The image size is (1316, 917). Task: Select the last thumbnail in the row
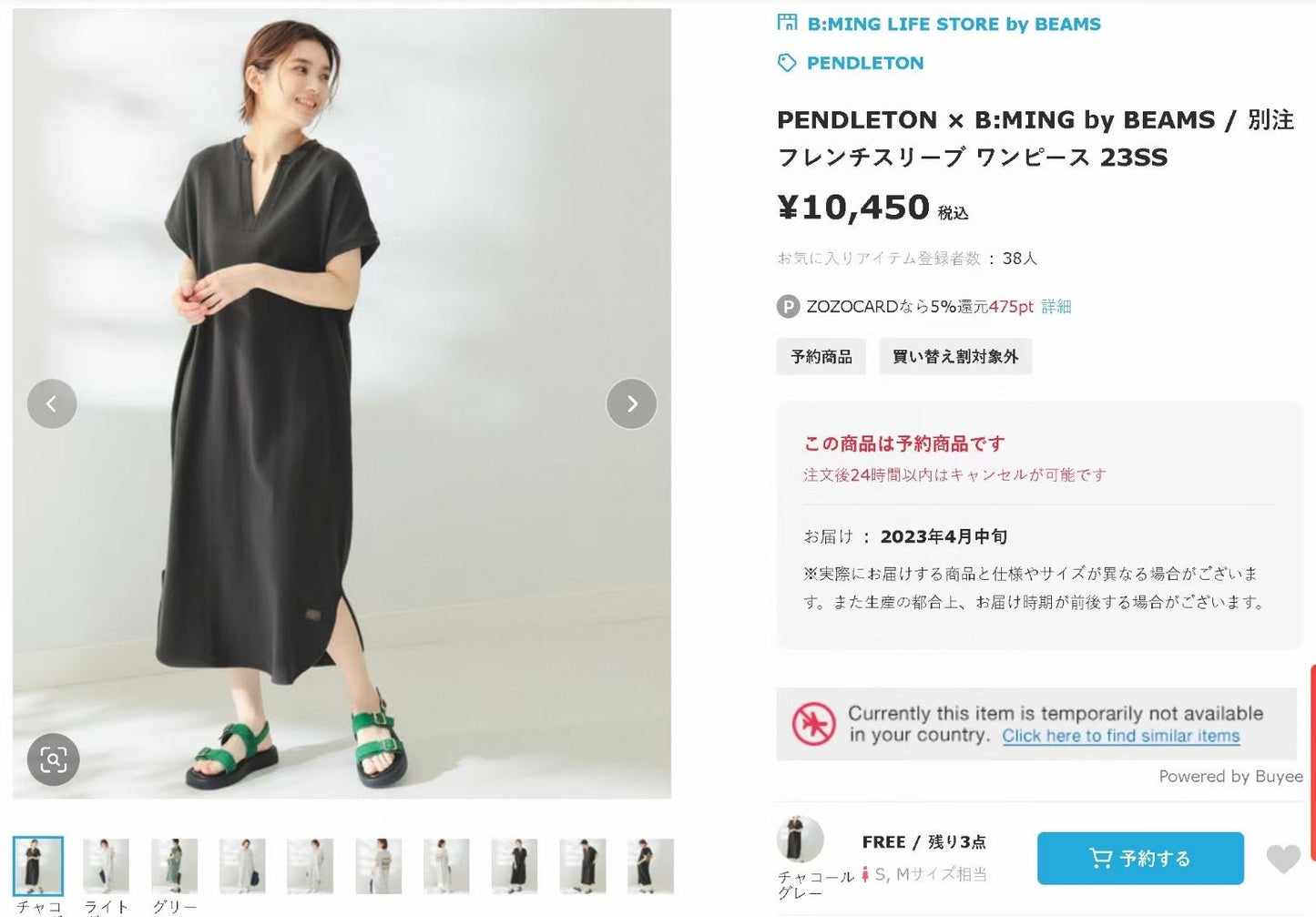point(650,865)
